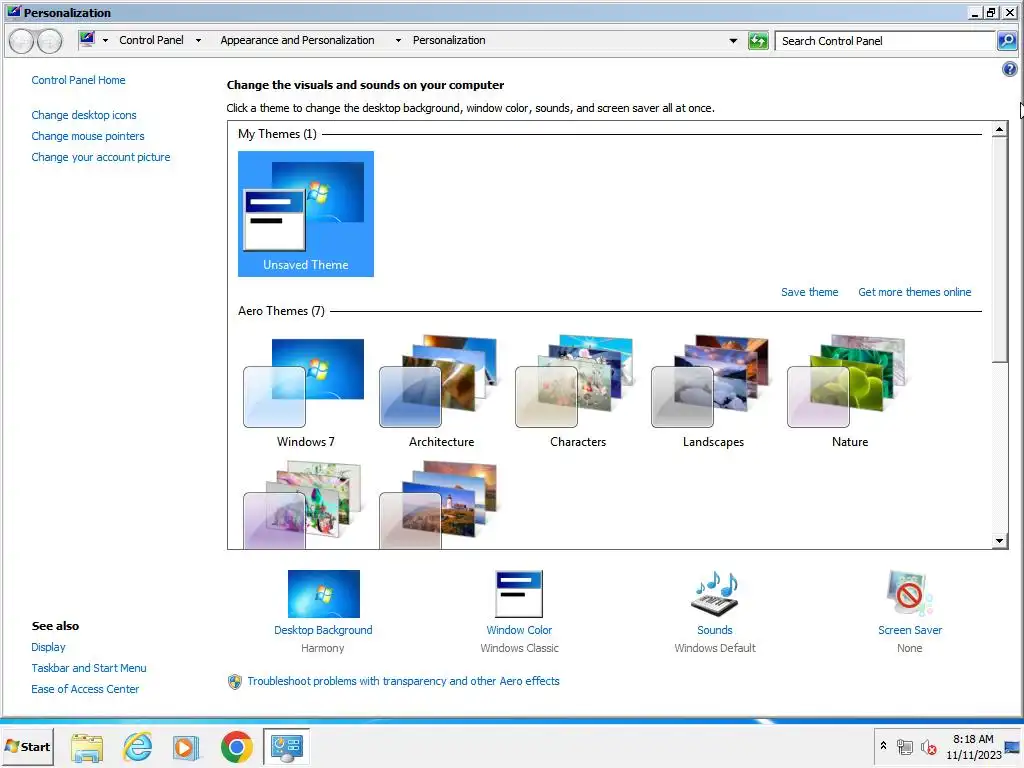Click Personalization breadcrumb item
This screenshot has height=768, width=1024.
click(449, 40)
